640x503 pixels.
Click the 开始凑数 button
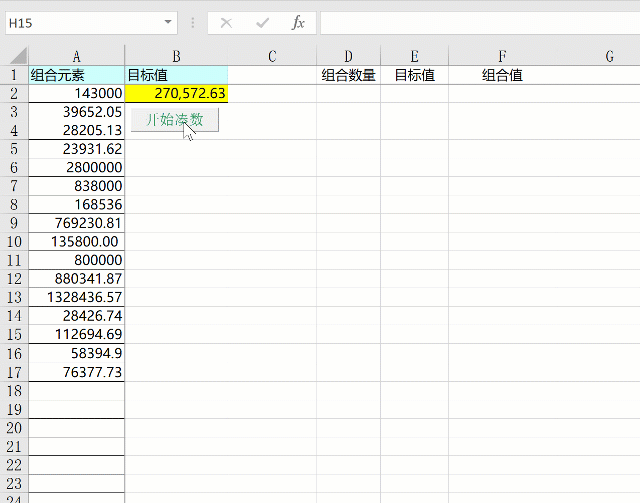175,120
